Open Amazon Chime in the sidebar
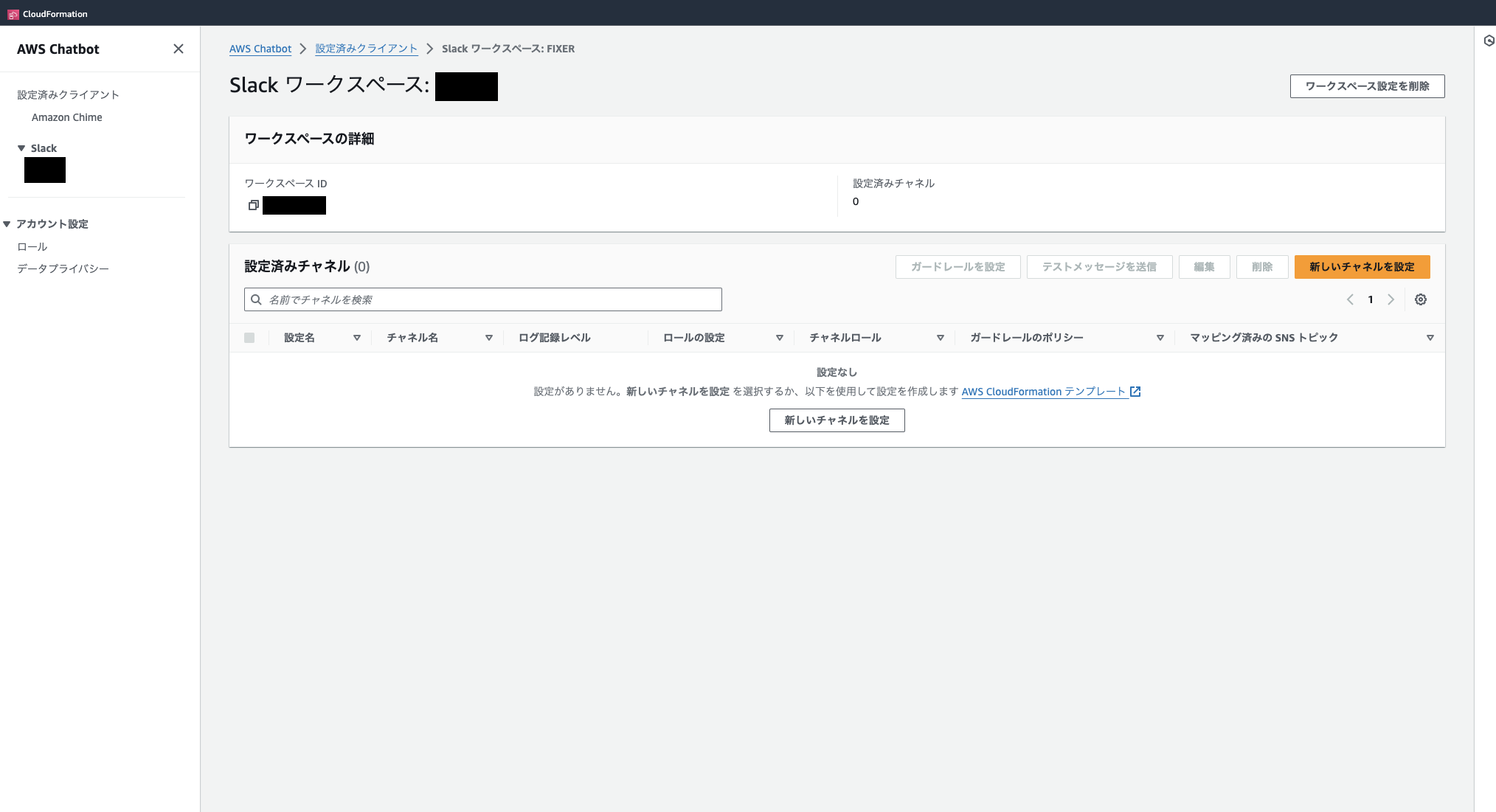Viewport: 1496px width, 812px height. 66,117
